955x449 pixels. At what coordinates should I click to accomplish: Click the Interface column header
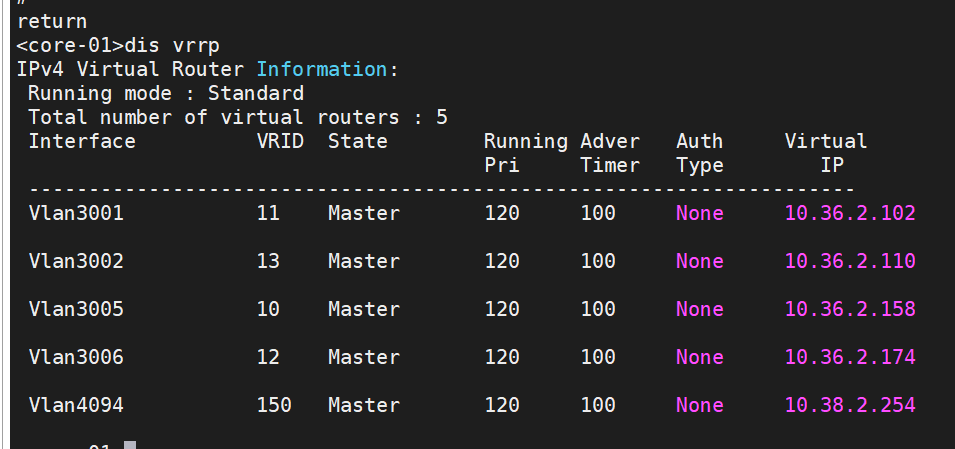(82, 141)
